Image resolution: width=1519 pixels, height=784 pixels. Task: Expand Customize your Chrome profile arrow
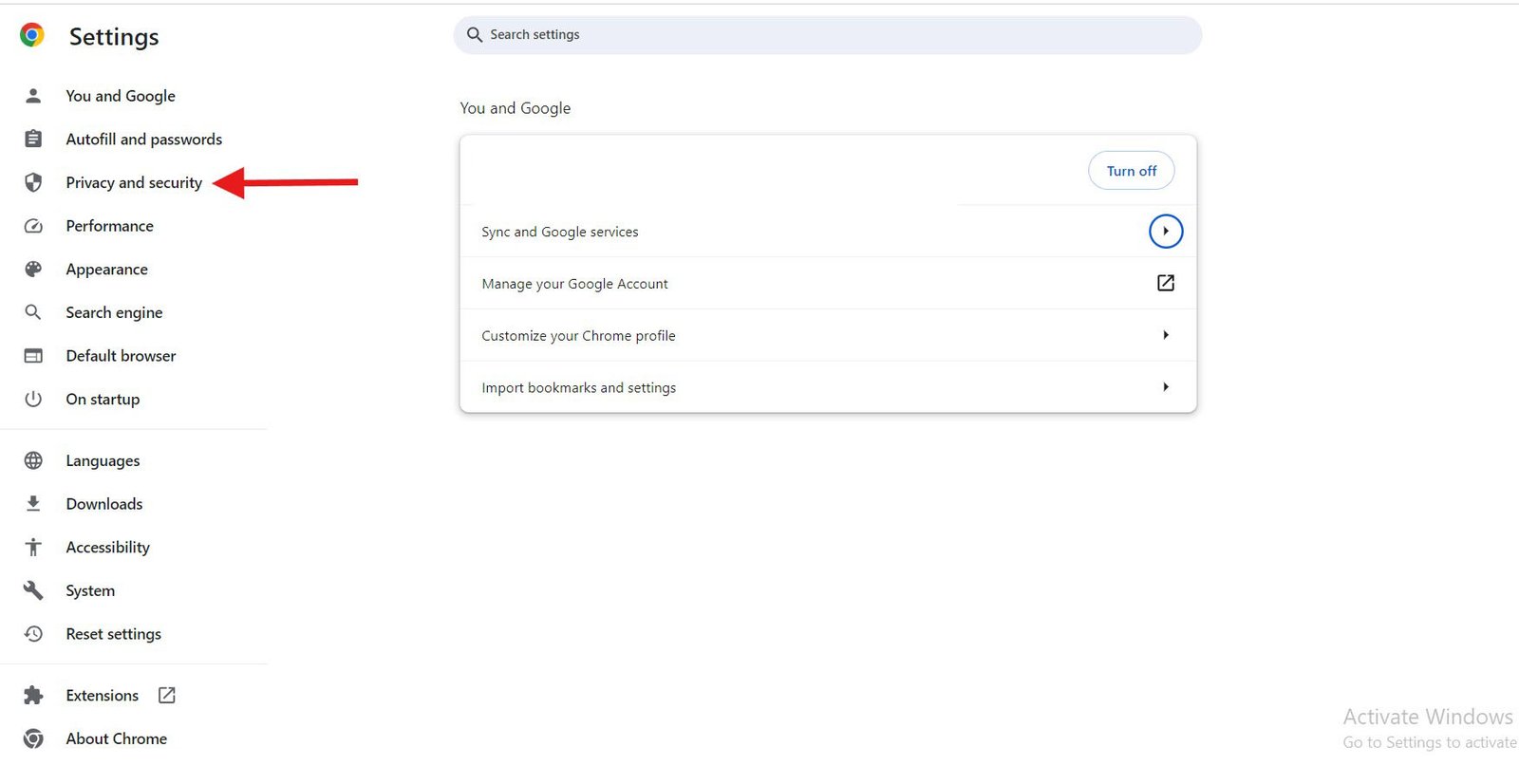[x=1166, y=335]
